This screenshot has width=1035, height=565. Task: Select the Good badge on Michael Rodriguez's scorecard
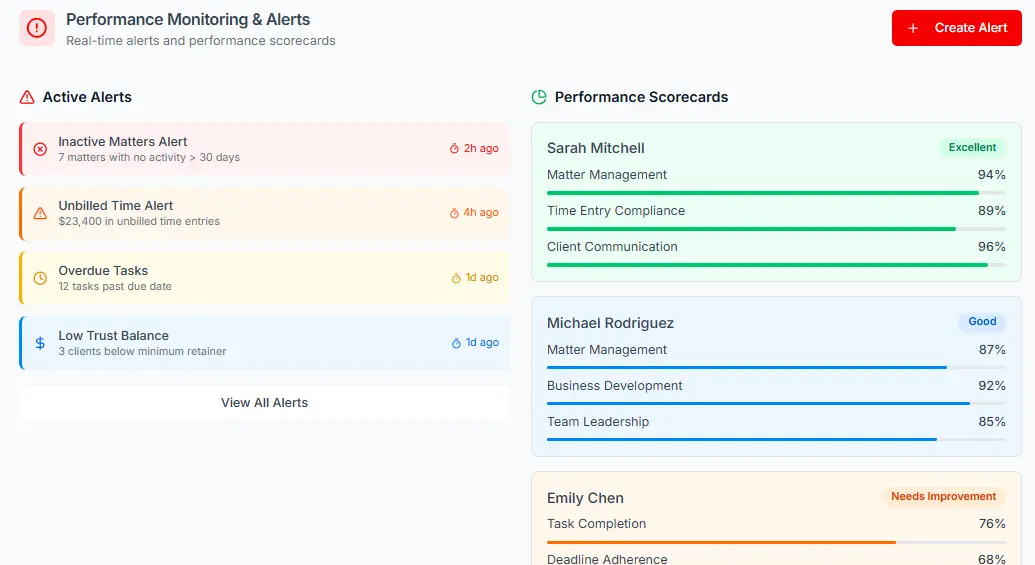(982, 322)
